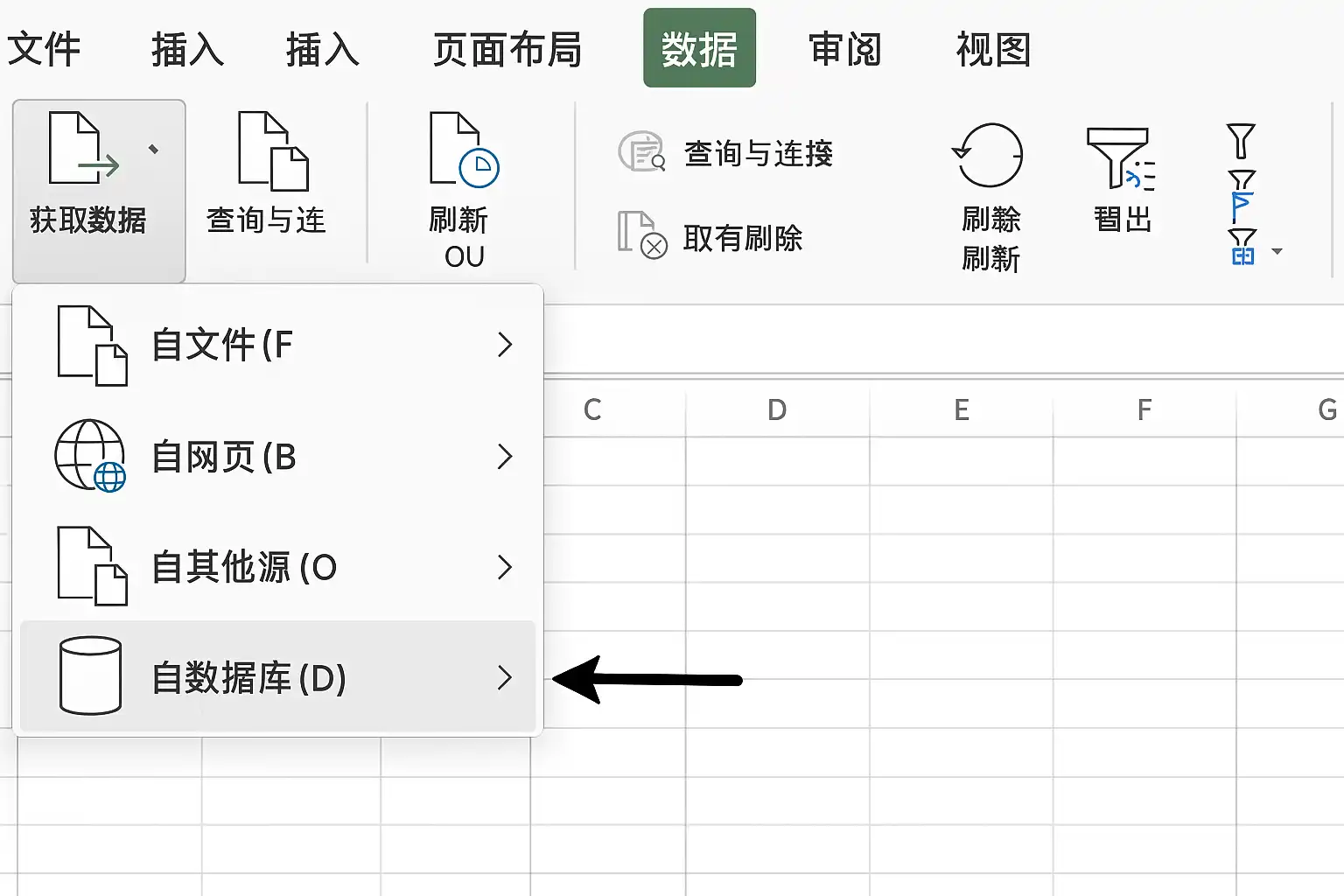Open the 获取数据 get data icon

[x=84, y=148]
